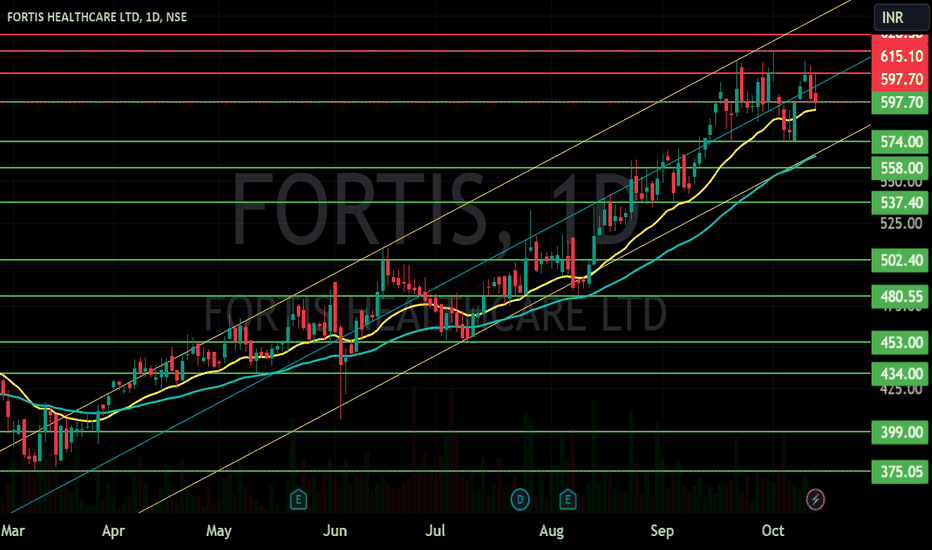
Task: Select the green 597.70 price label
Action: click(x=900, y=102)
